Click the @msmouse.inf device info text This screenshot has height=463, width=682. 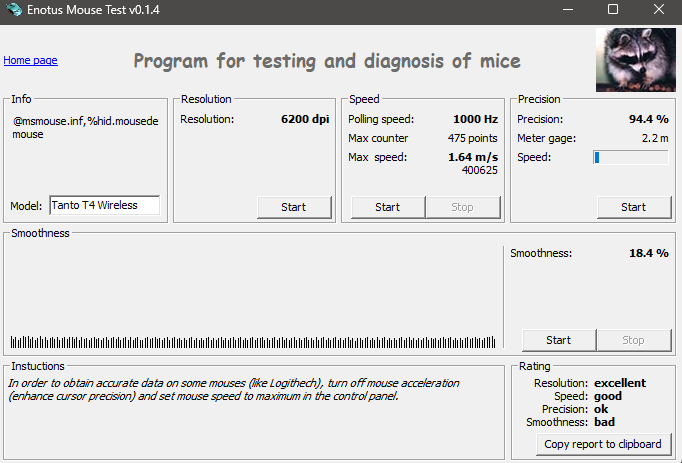[x=85, y=127]
